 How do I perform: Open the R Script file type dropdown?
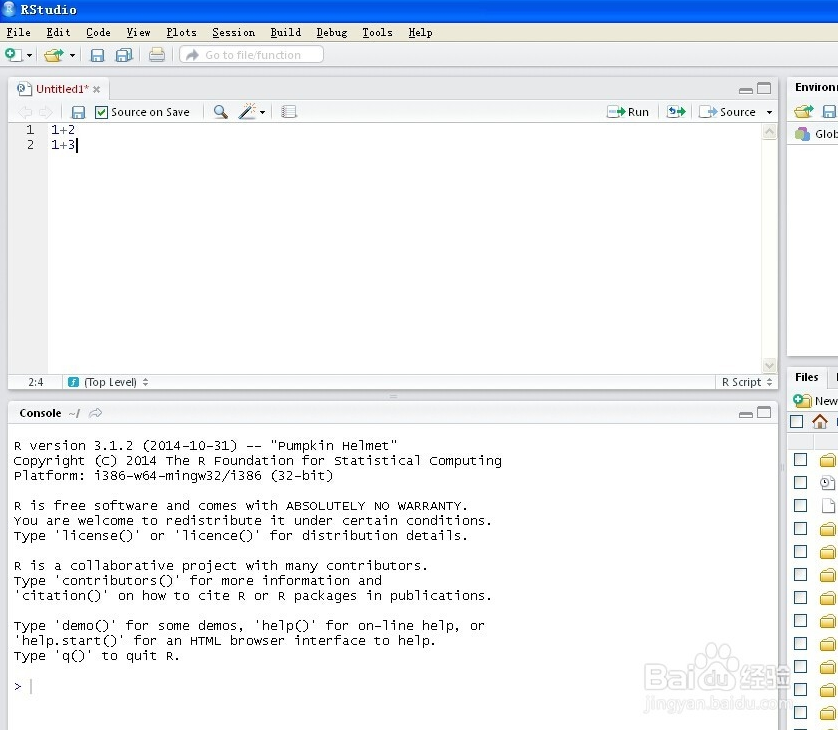747,382
